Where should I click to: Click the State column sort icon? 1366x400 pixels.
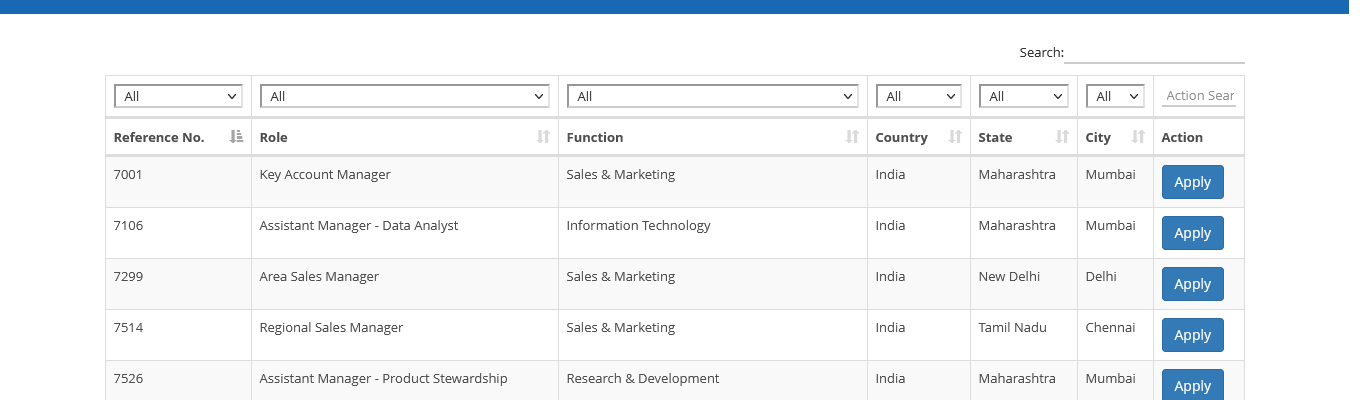[x=1062, y=137]
